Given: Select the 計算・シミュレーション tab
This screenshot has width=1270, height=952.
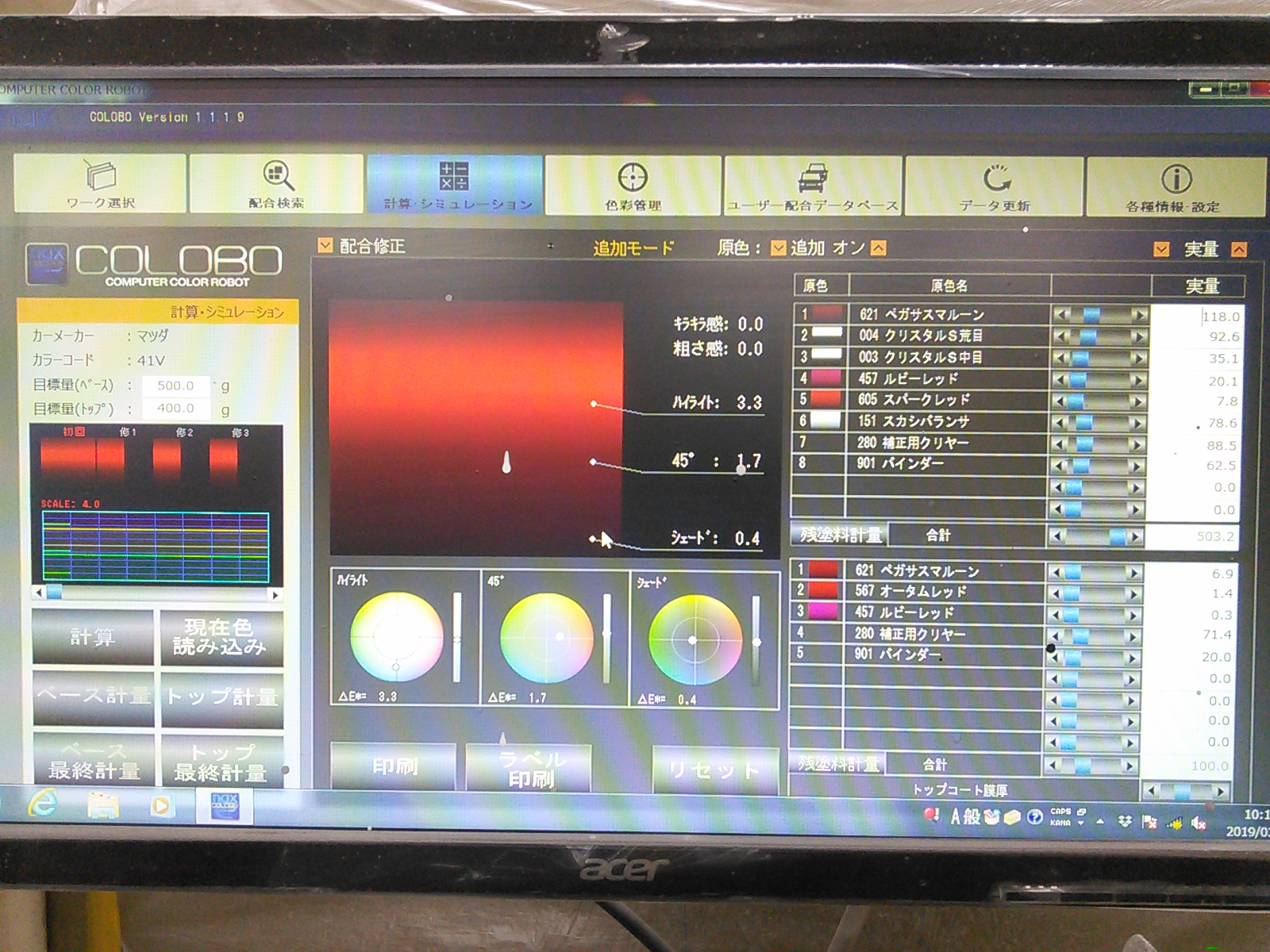Looking at the screenshot, I should (x=455, y=184).
